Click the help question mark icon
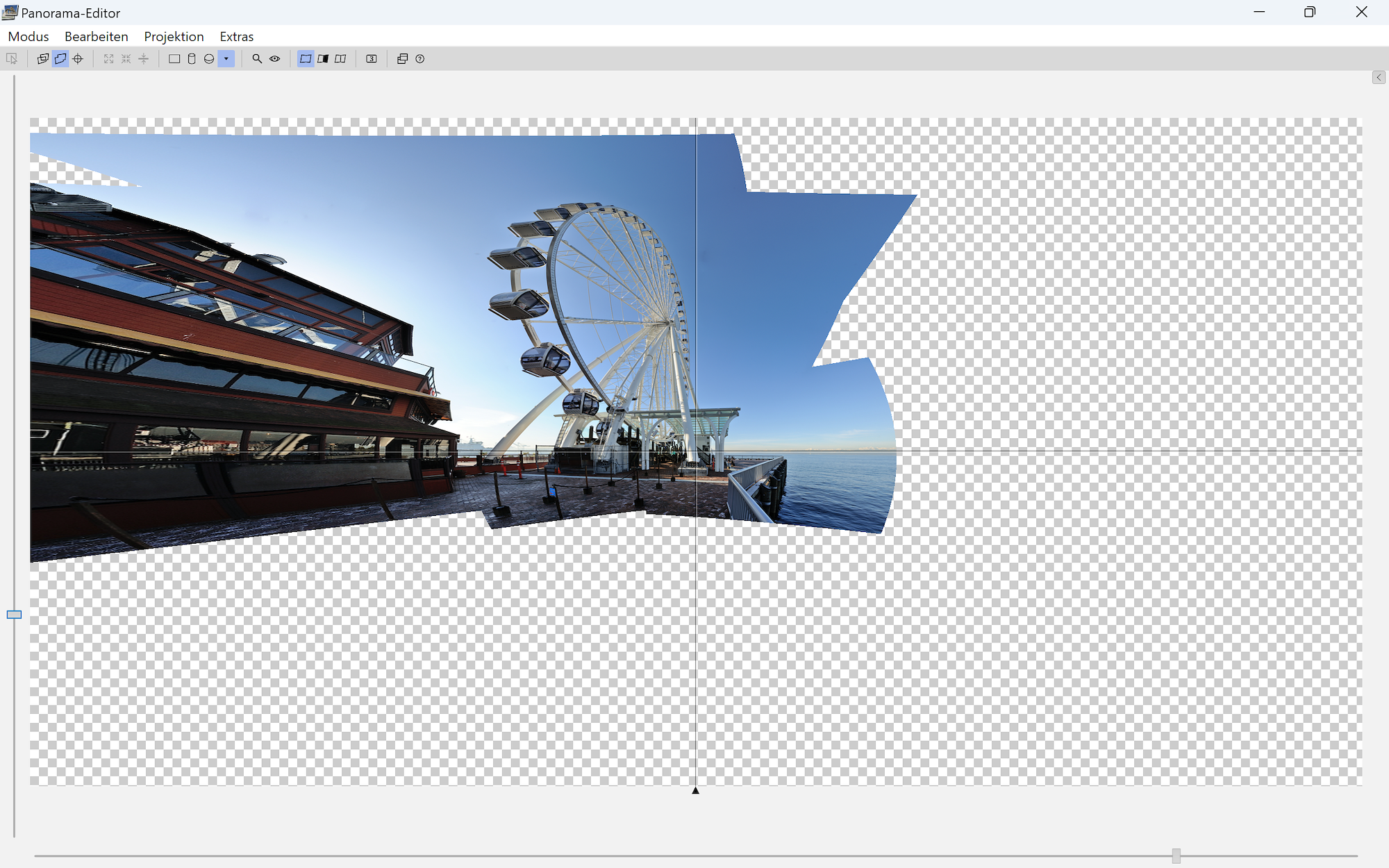Image resolution: width=1389 pixels, height=868 pixels. click(420, 59)
